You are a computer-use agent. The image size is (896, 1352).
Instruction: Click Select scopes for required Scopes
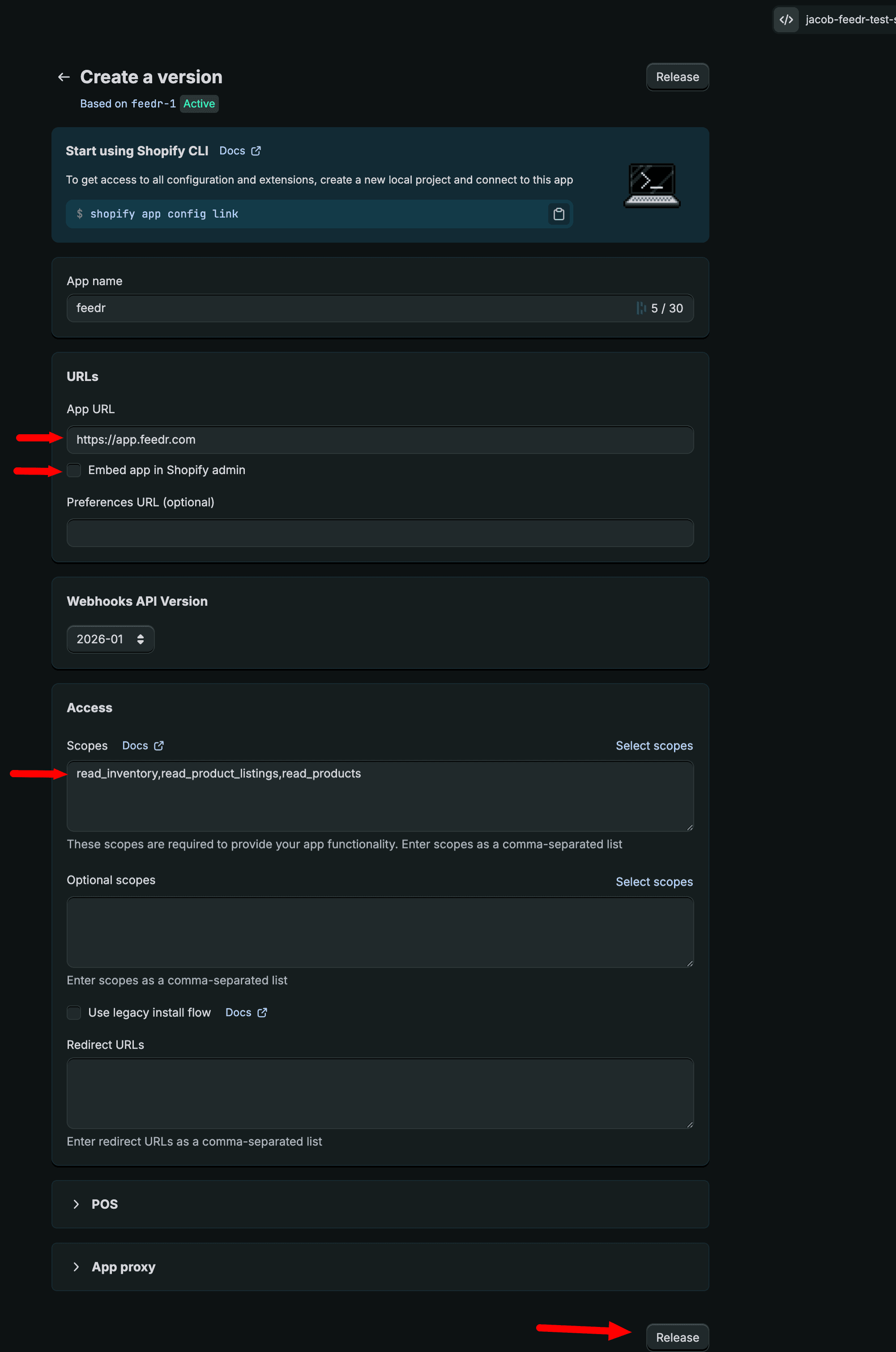point(654,746)
